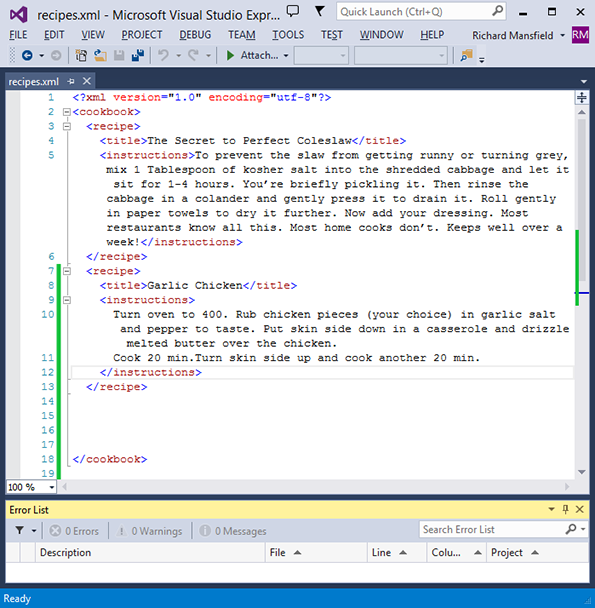Toggle the 0 Messages filter
The image size is (595, 608).
(233, 531)
